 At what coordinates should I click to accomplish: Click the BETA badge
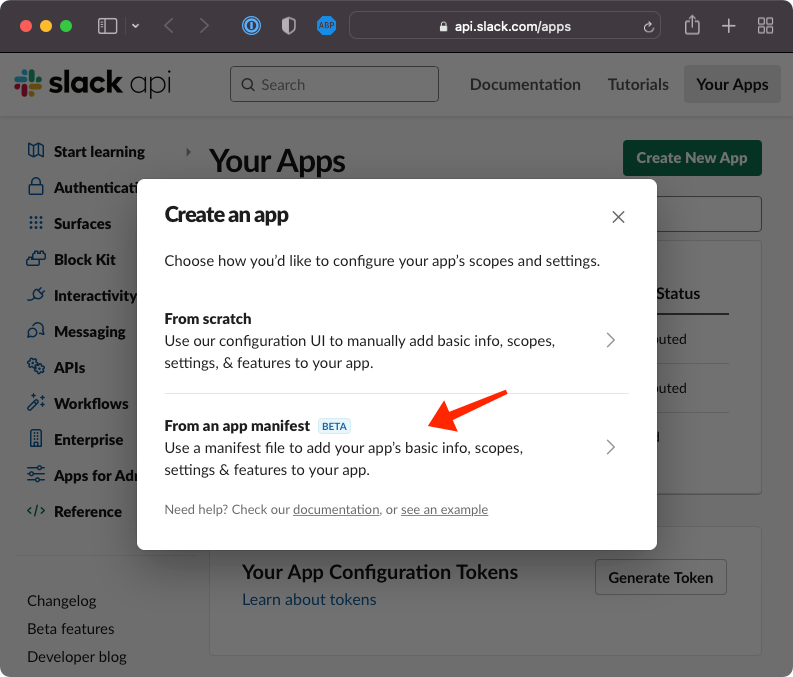tap(334, 426)
